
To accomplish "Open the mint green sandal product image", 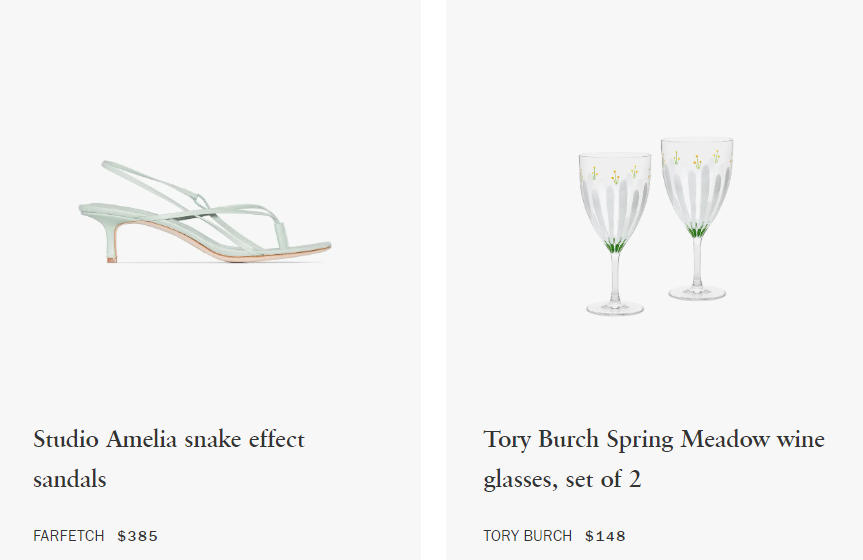I will tap(205, 211).
